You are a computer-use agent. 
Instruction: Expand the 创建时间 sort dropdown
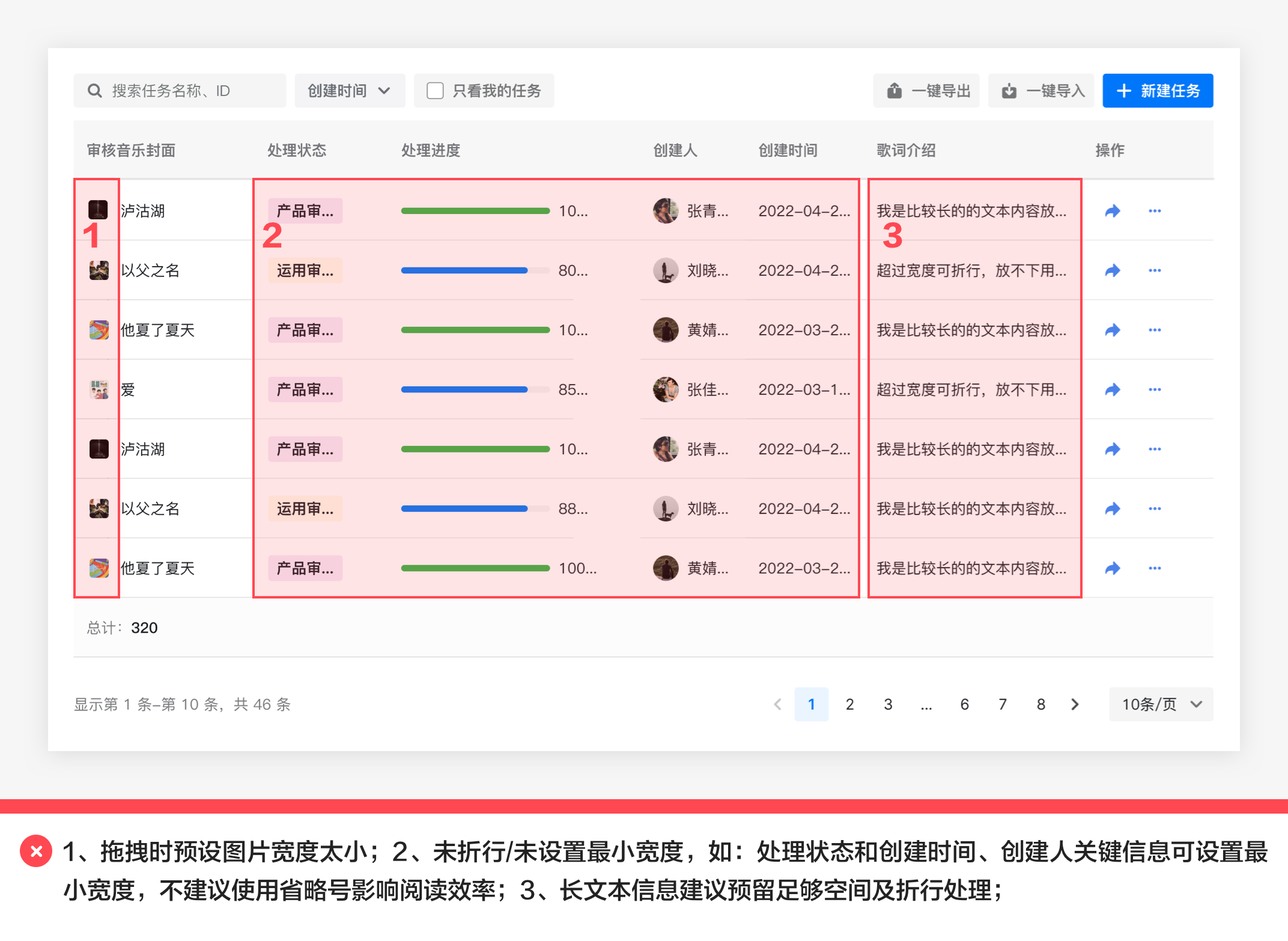349,91
